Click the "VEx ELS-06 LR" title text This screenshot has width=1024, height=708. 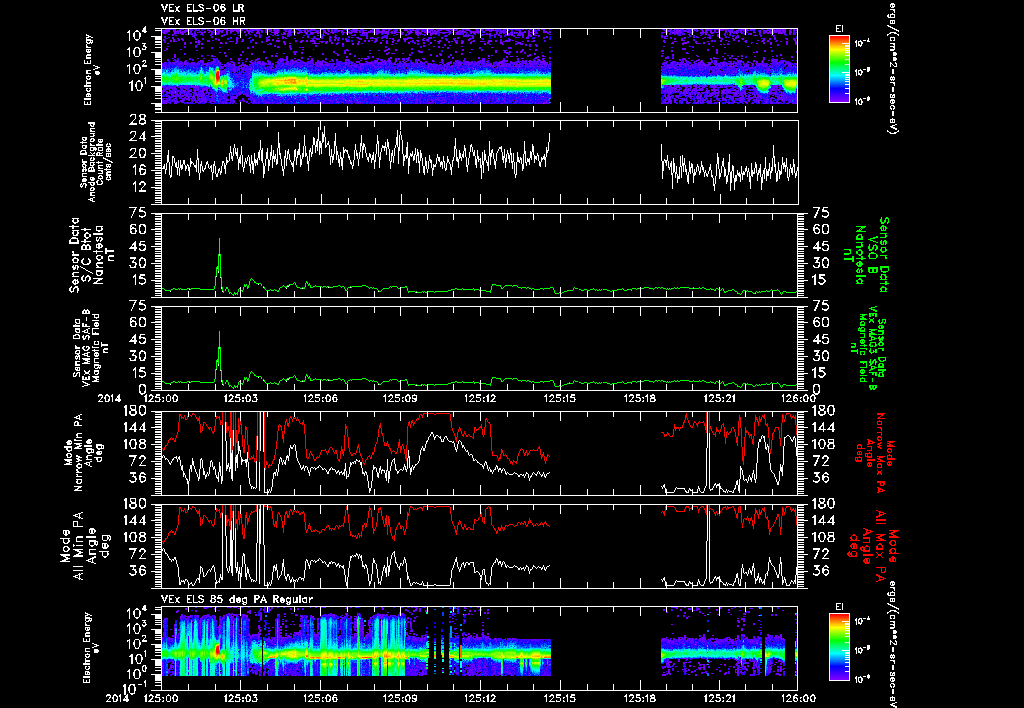203,8
